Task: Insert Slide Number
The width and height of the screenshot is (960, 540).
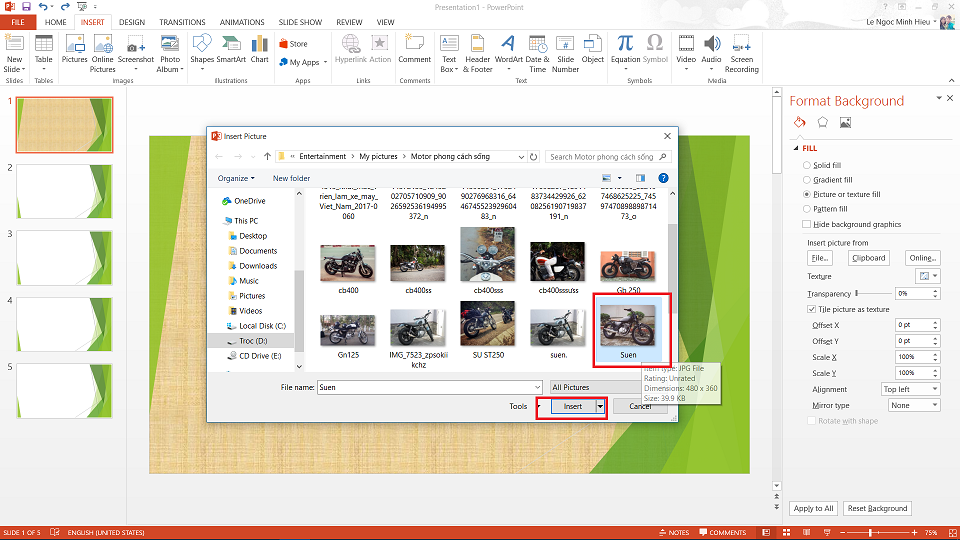Action: (x=565, y=53)
